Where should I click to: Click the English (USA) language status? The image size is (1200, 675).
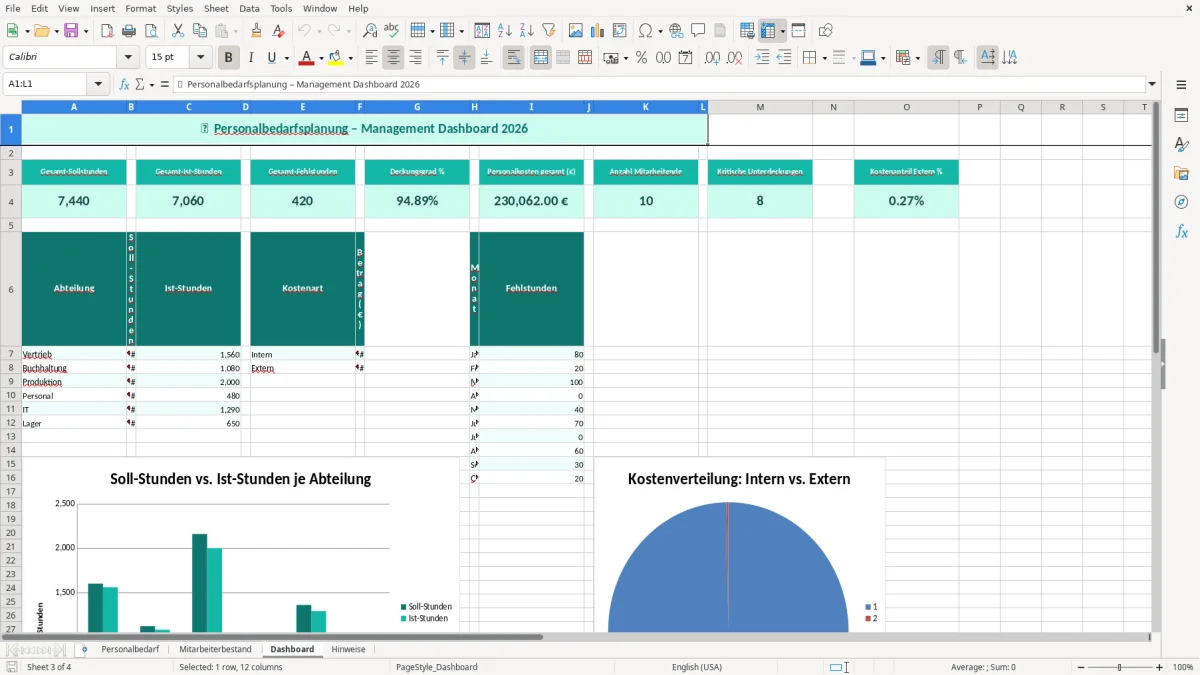(x=696, y=667)
